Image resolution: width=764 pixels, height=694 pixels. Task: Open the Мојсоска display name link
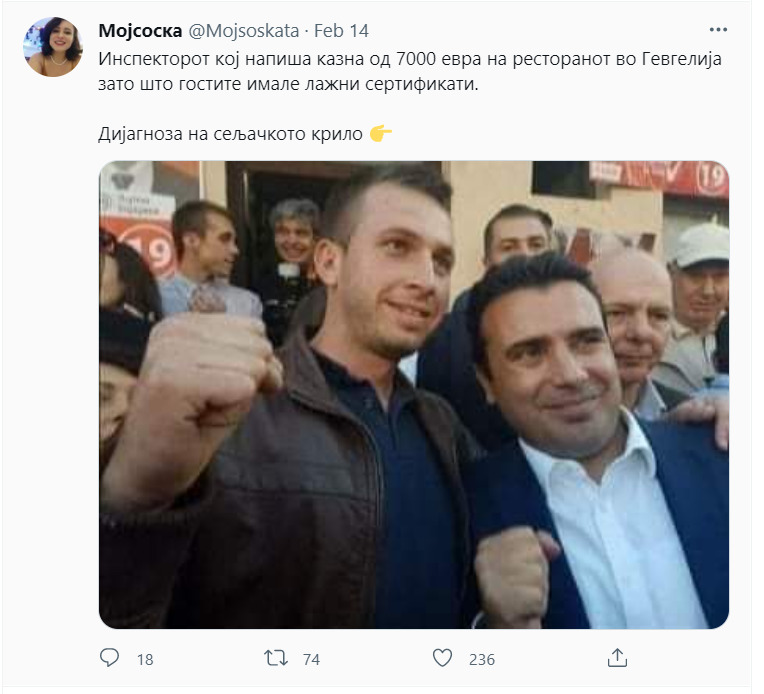point(140,31)
